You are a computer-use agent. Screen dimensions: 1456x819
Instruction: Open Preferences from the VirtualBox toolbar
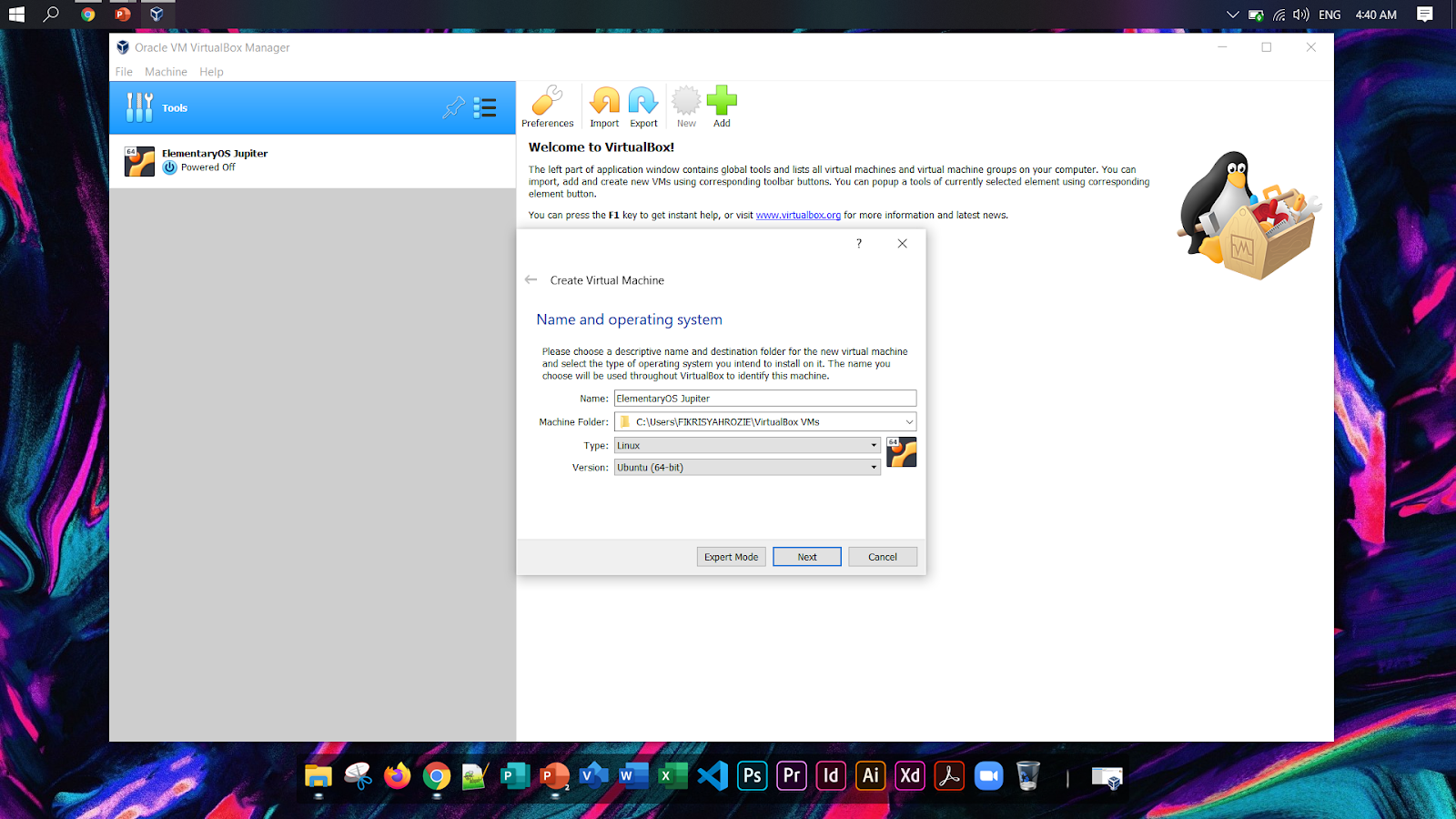pos(547,107)
